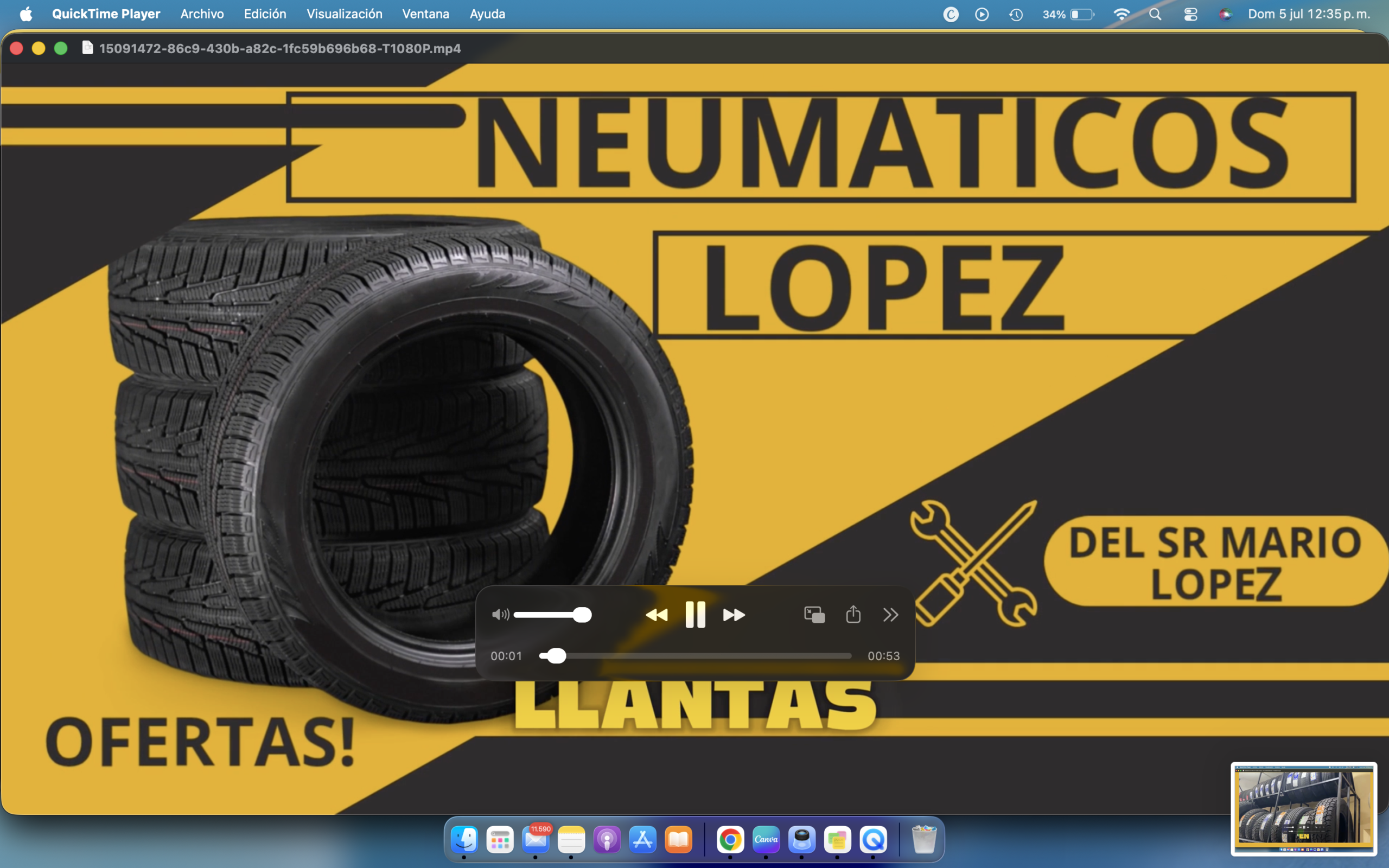Open Spotlight search in menu bar
The height and width of the screenshot is (868, 1389).
tap(1155, 14)
